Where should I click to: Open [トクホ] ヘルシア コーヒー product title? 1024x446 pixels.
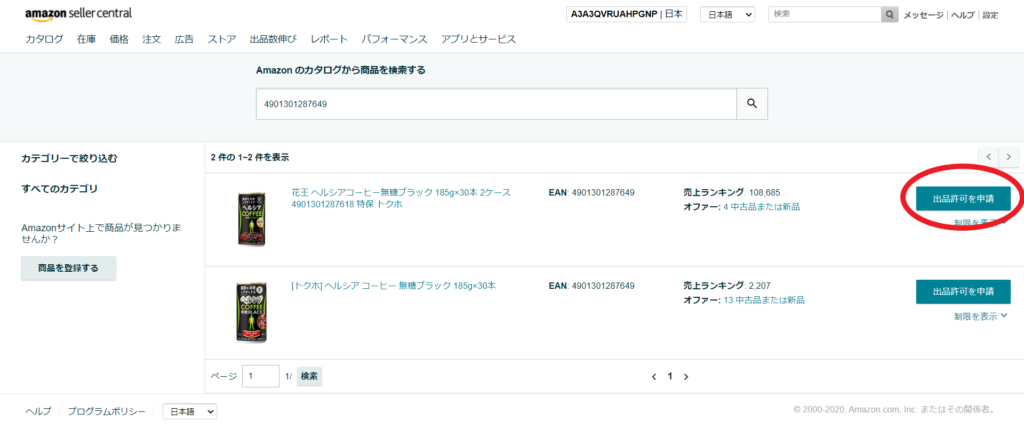[x=394, y=285]
